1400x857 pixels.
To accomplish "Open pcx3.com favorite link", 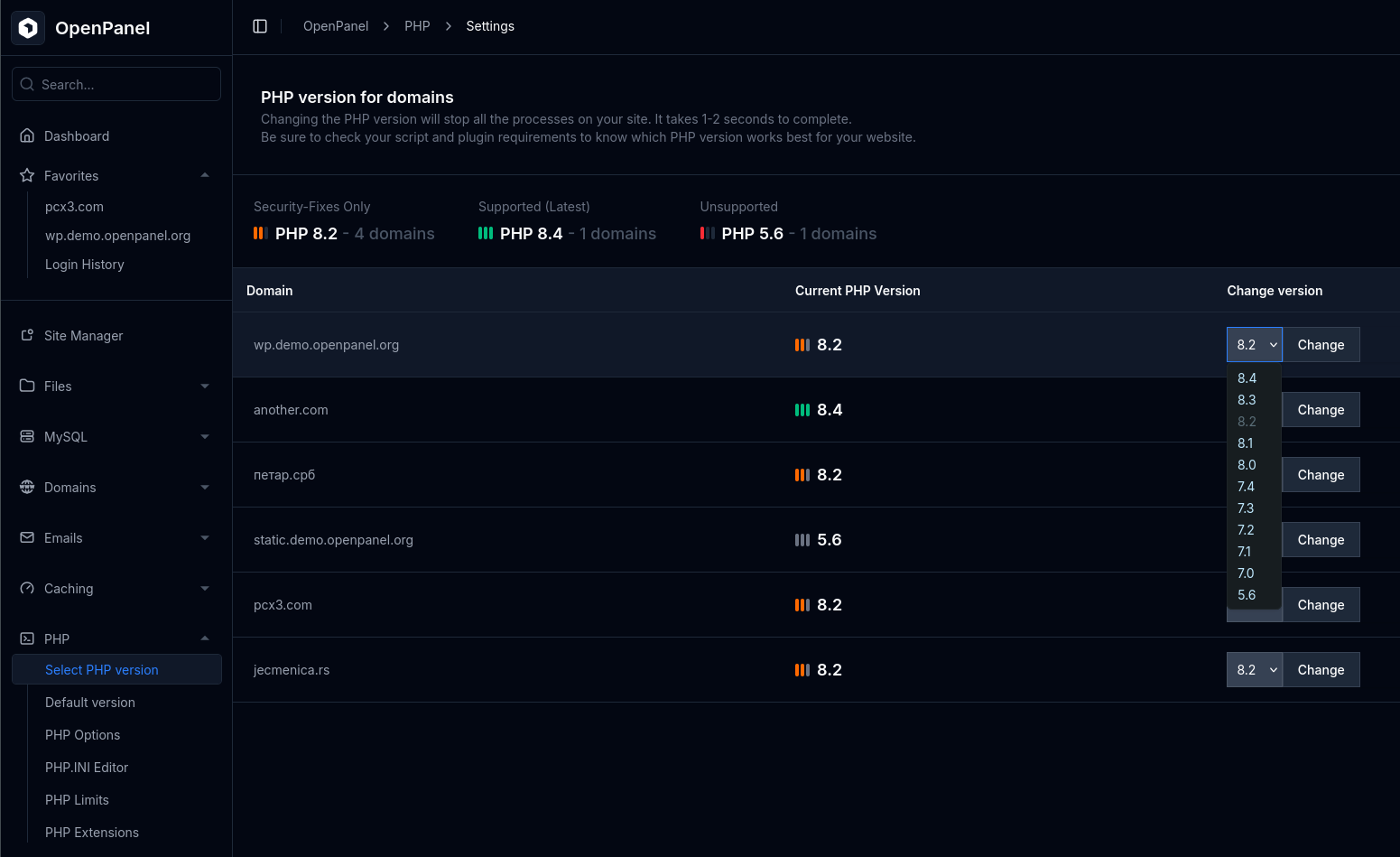I will [74, 207].
